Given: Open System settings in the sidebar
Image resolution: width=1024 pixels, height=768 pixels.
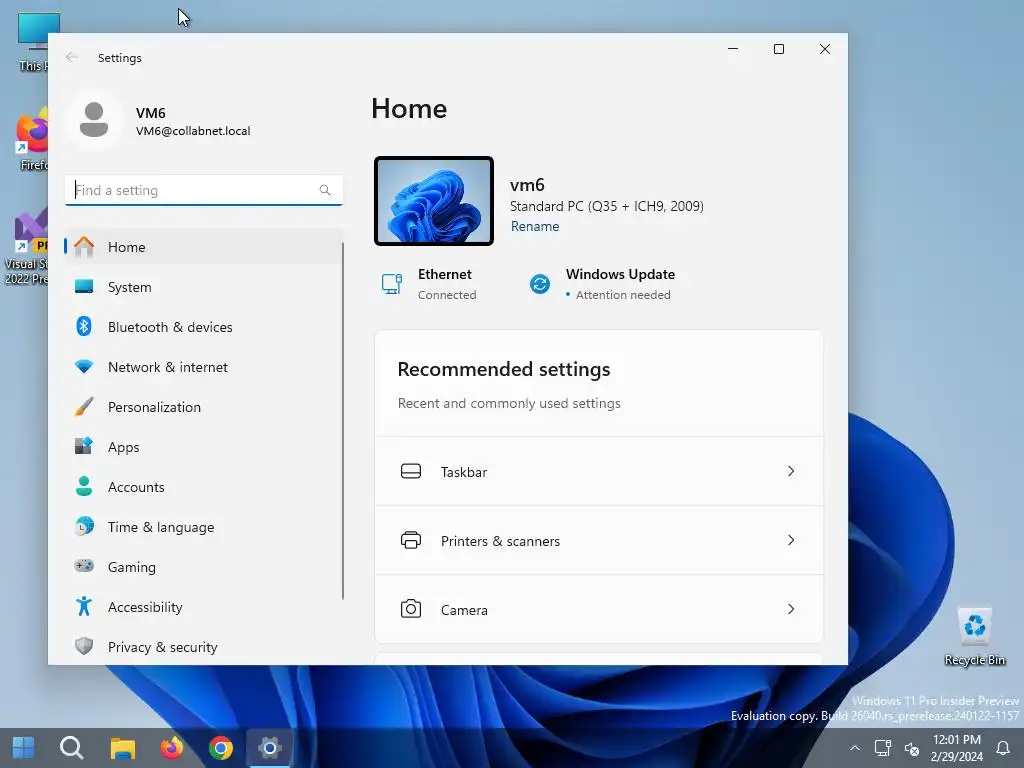Looking at the screenshot, I should tap(203, 287).
